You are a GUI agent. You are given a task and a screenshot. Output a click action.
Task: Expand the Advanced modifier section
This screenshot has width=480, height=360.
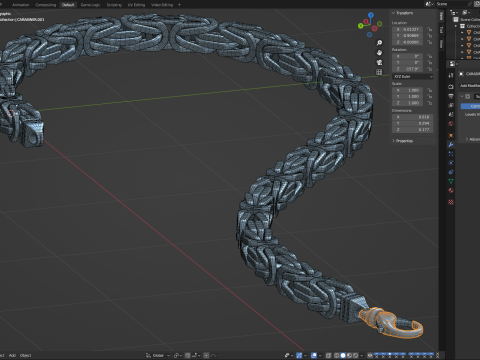click(473, 139)
